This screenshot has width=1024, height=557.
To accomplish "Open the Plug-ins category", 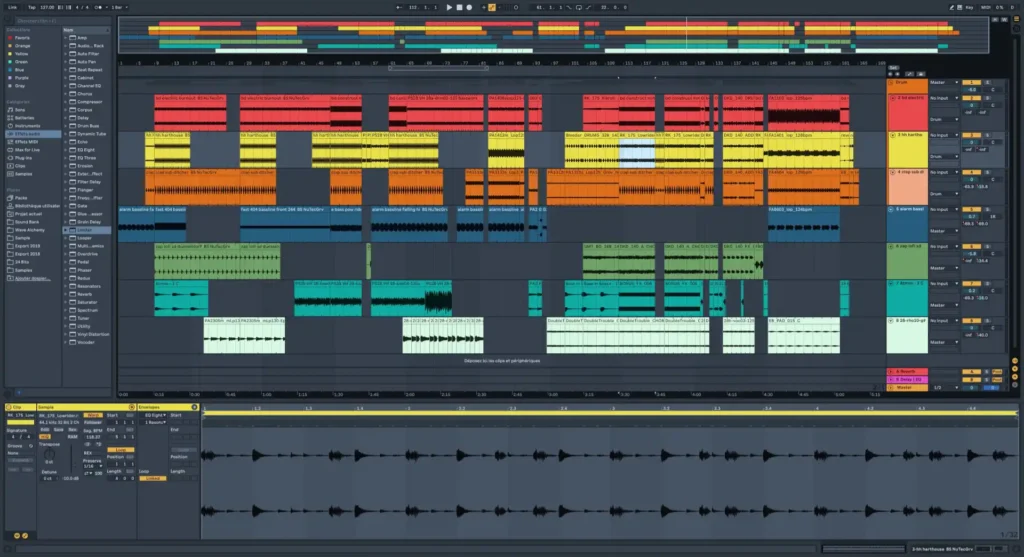I will 23,157.
